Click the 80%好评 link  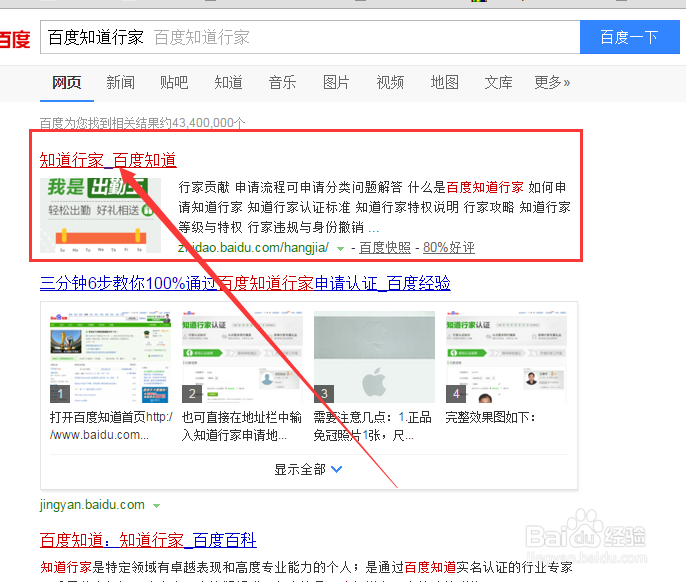point(449,248)
